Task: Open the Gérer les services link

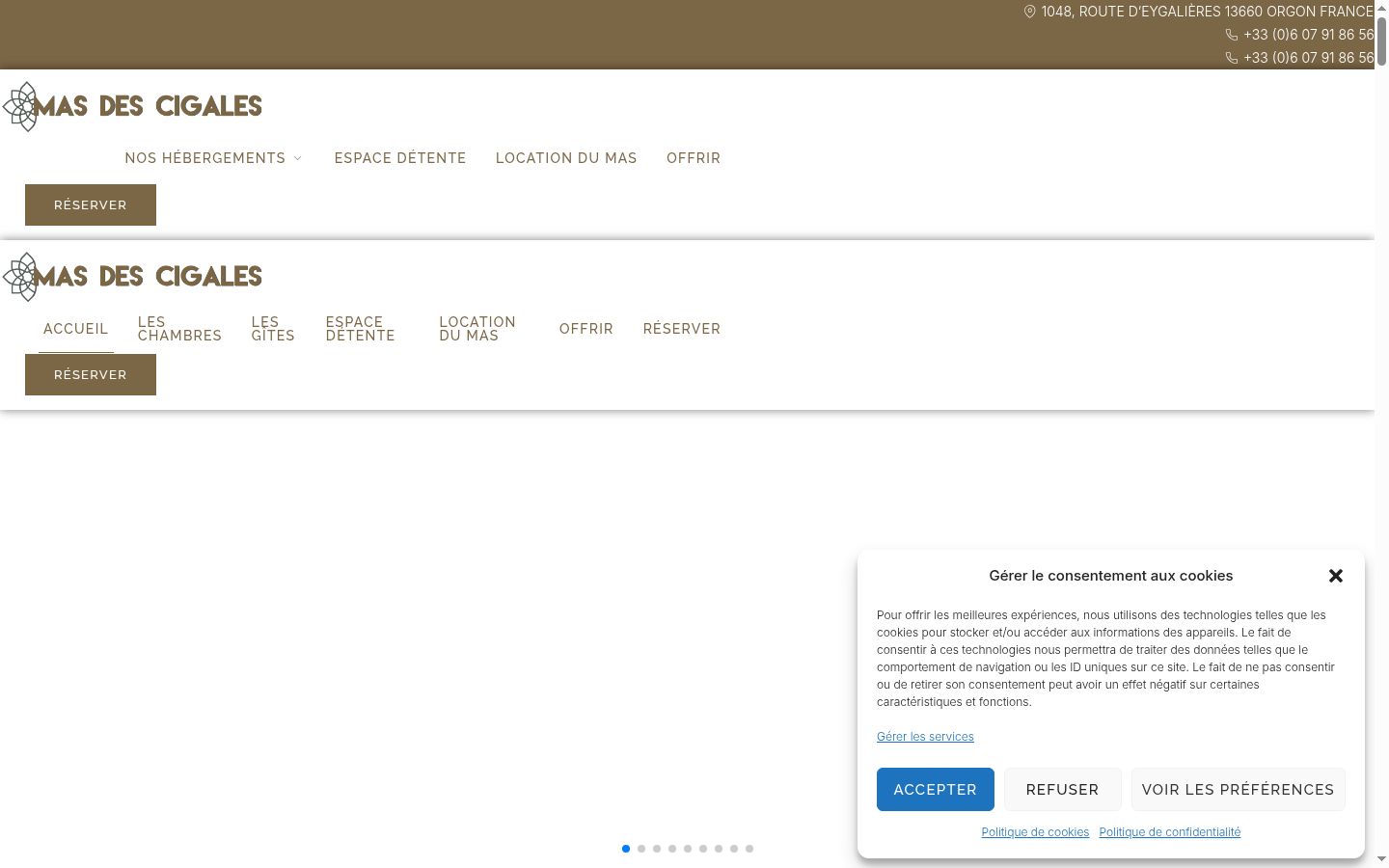Action: click(925, 737)
